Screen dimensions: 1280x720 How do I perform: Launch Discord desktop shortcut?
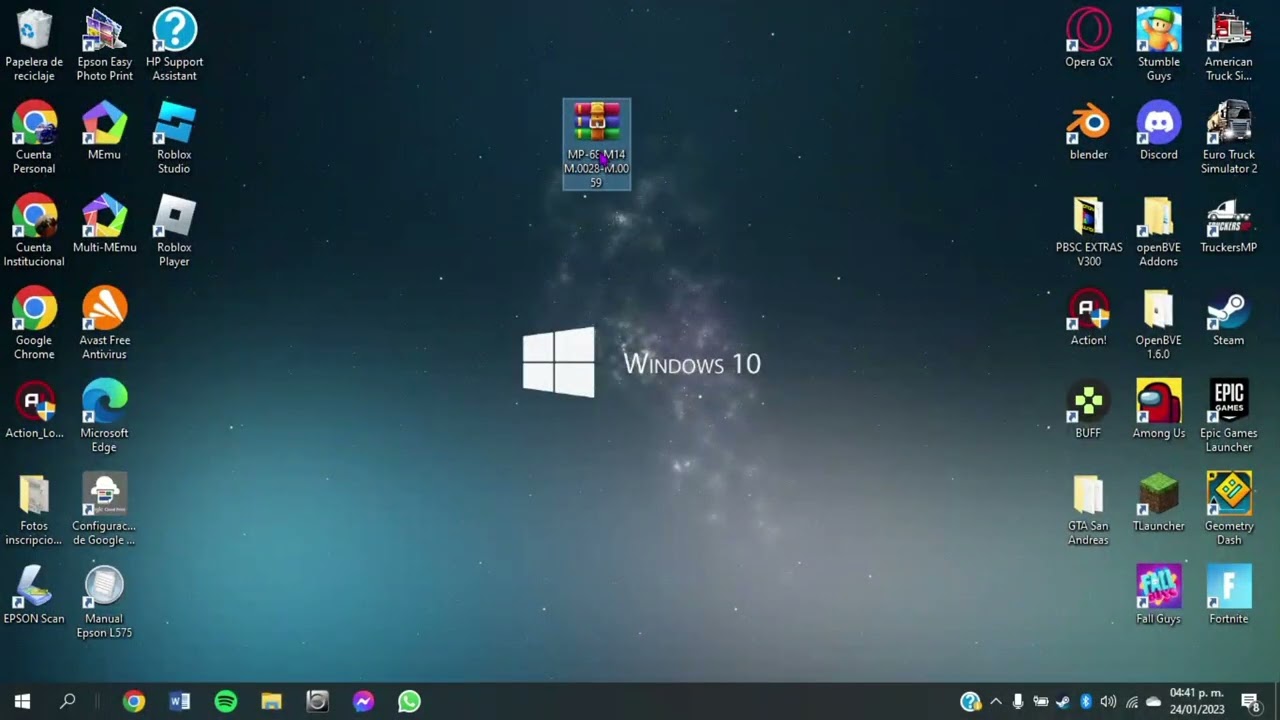point(1158,131)
